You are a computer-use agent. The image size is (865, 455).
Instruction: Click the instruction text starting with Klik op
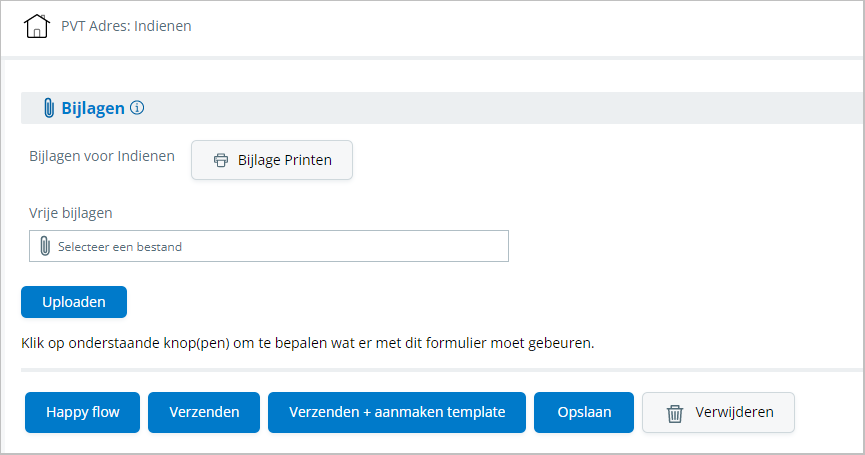(x=308, y=343)
